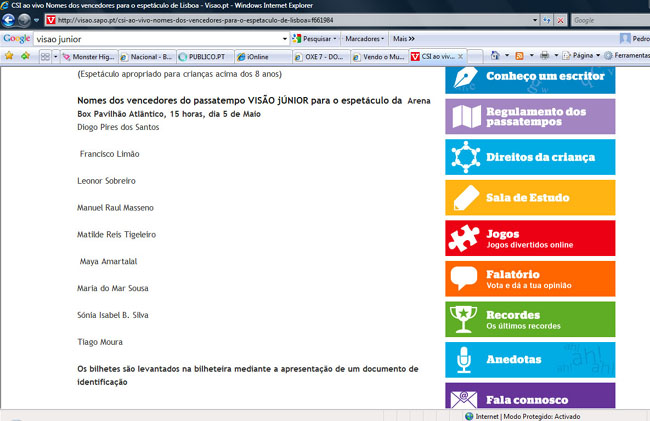
Task: Open the Fala connosco banner
Action: click(530, 395)
